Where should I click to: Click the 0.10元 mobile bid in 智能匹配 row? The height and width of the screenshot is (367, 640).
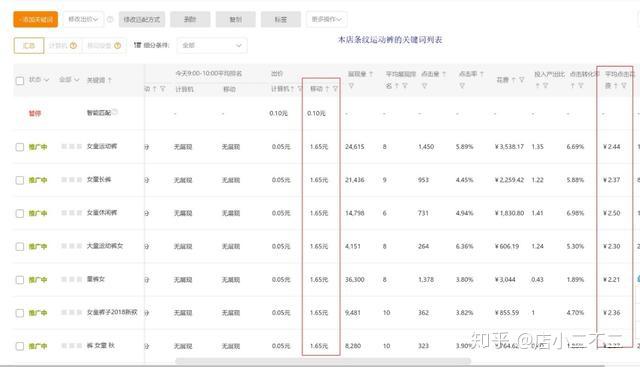(316, 113)
